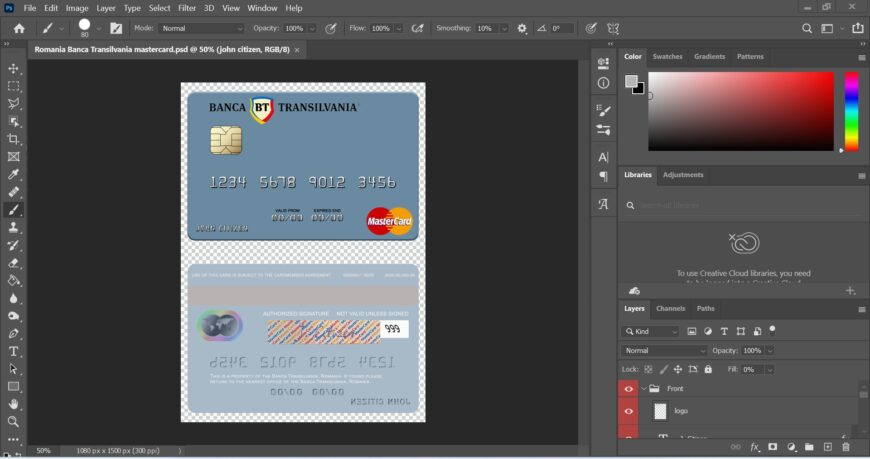Open the Share icon
This screenshot has height=459, width=870.
pos(858,28)
